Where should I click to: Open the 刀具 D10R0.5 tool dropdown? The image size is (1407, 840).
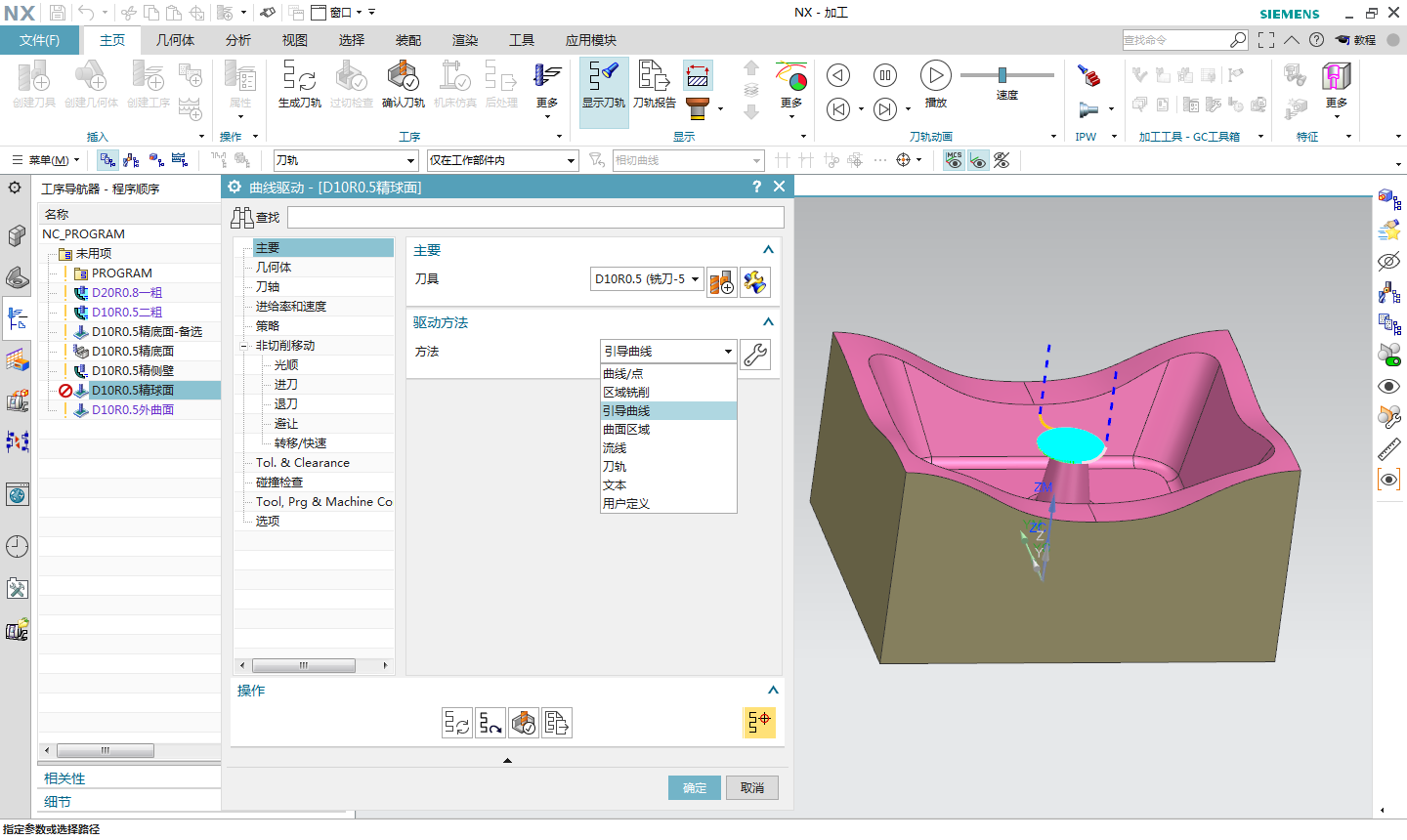[647, 279]
